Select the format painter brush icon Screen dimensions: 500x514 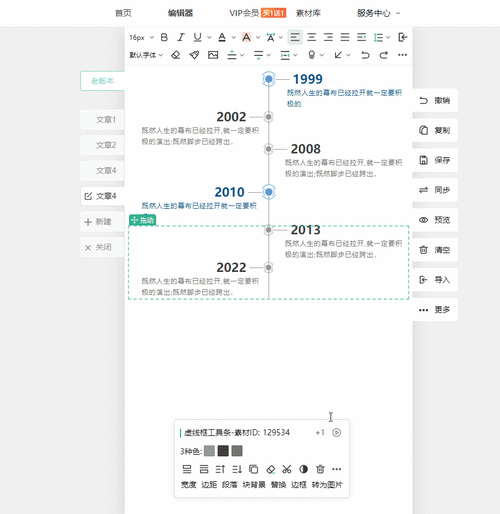click(194, 55)
